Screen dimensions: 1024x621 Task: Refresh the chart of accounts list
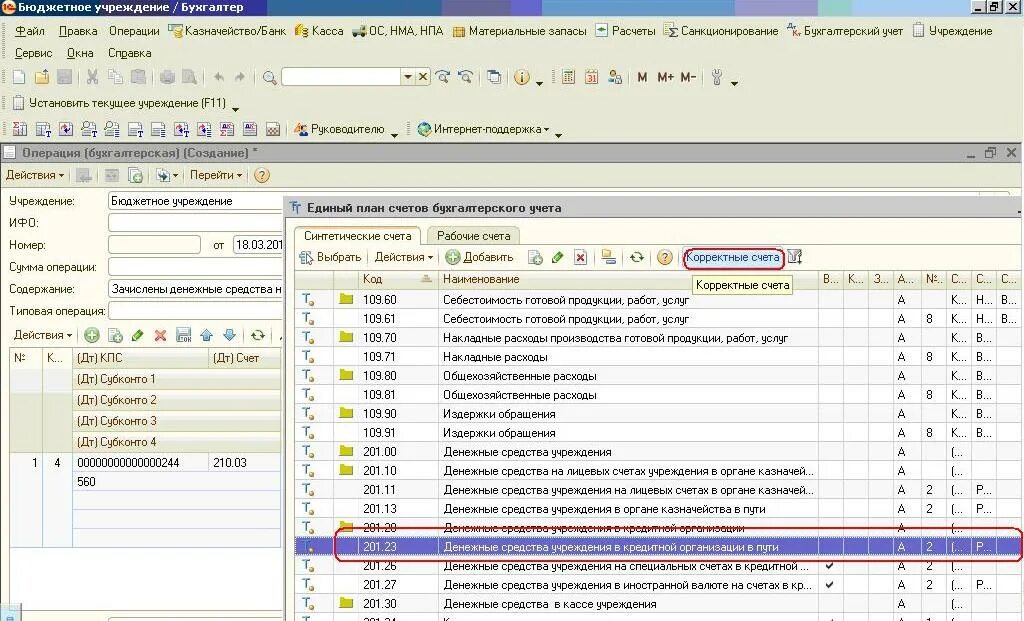637,257
